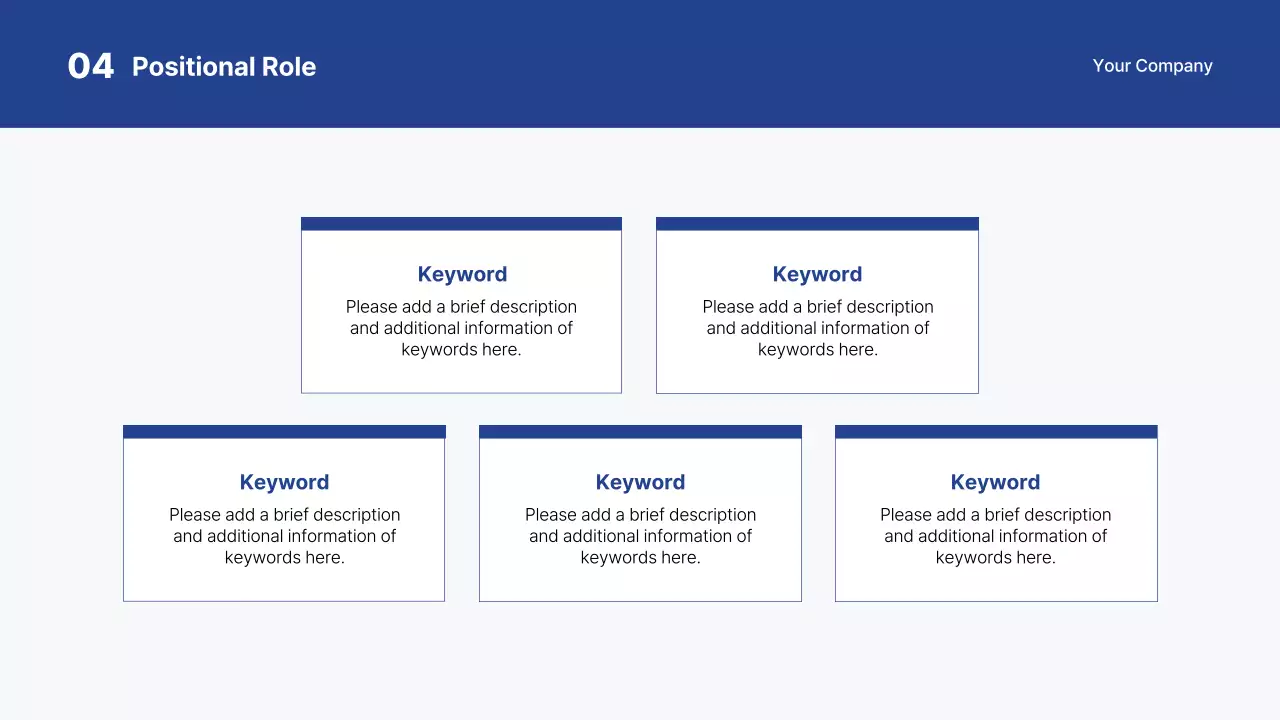Select the Keyword heading in top-left card
Screen dimensions: 1280x720
coord(462,274)
